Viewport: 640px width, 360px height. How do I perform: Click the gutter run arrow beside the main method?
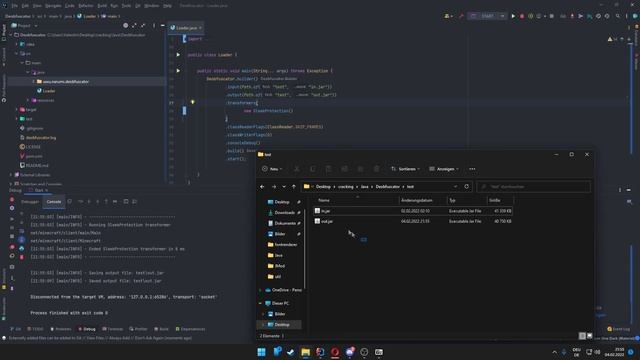tap(178, 71)
